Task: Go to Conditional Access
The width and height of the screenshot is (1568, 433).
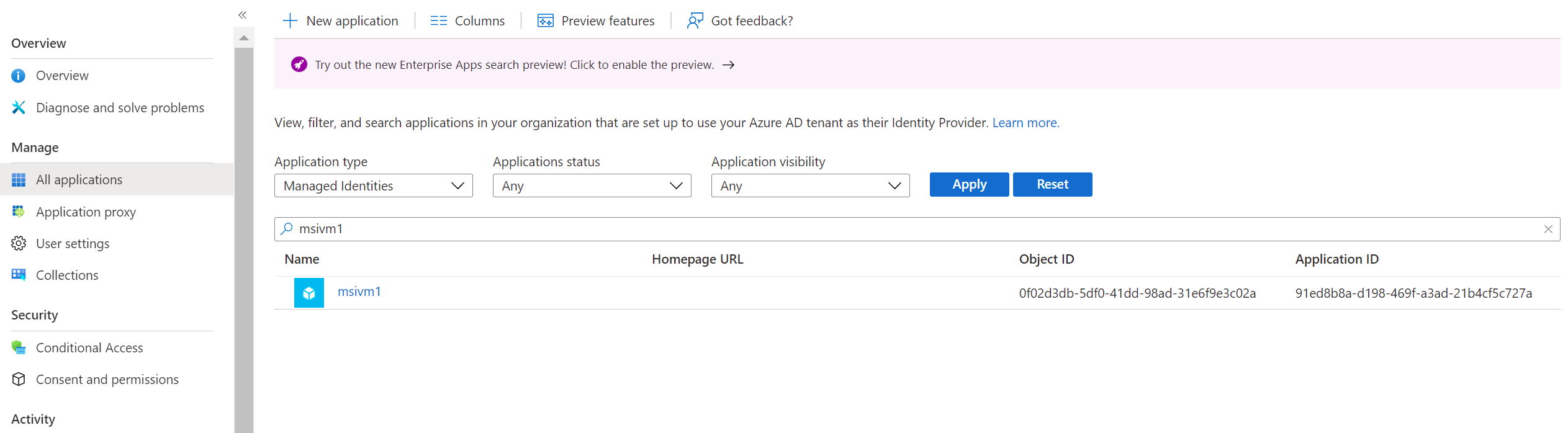Action: [89, 348]
